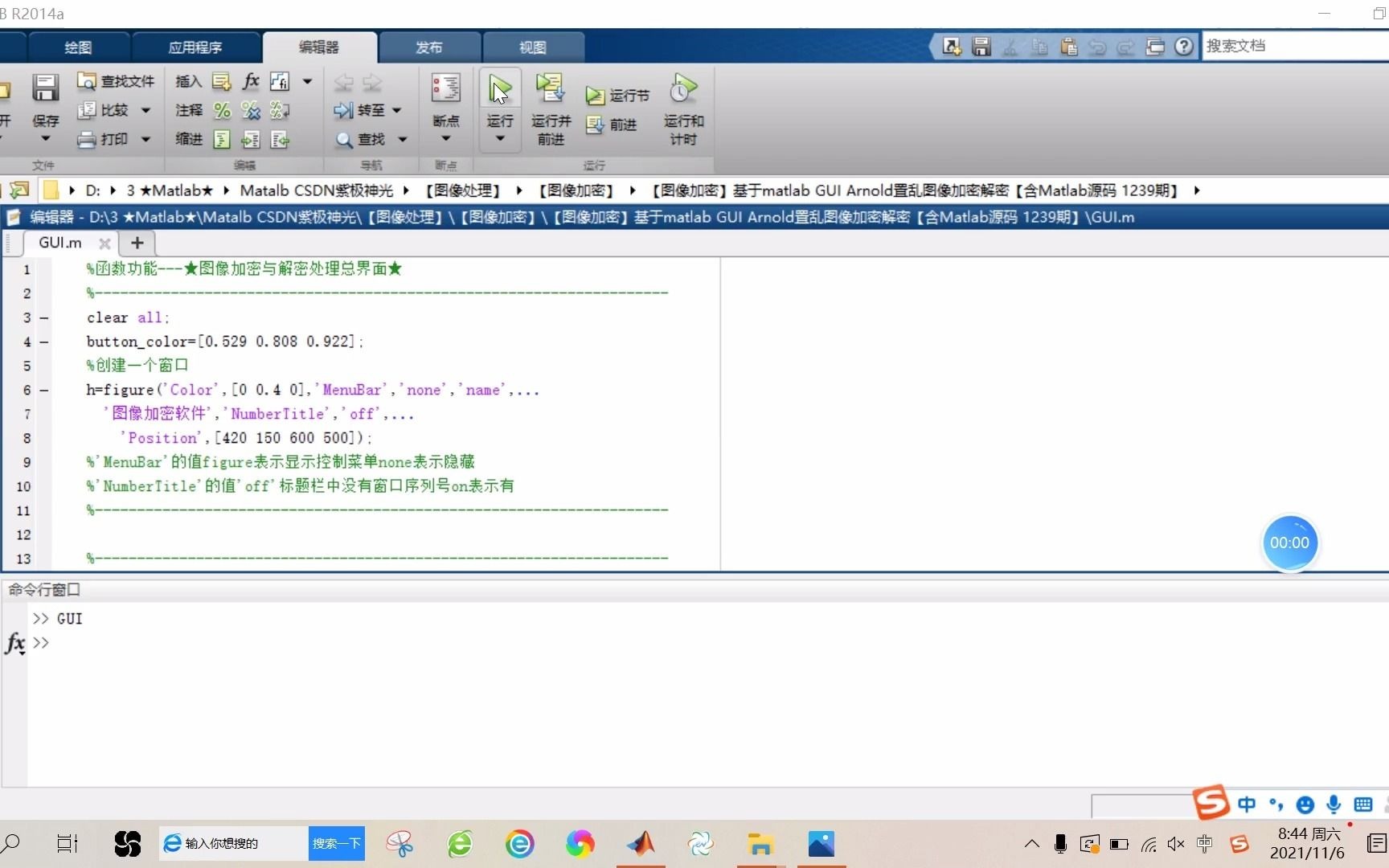Click the taskbar volume muted icon
Screen dimensions: 1389x868
pyautogui.click(x=1176, y=844)
